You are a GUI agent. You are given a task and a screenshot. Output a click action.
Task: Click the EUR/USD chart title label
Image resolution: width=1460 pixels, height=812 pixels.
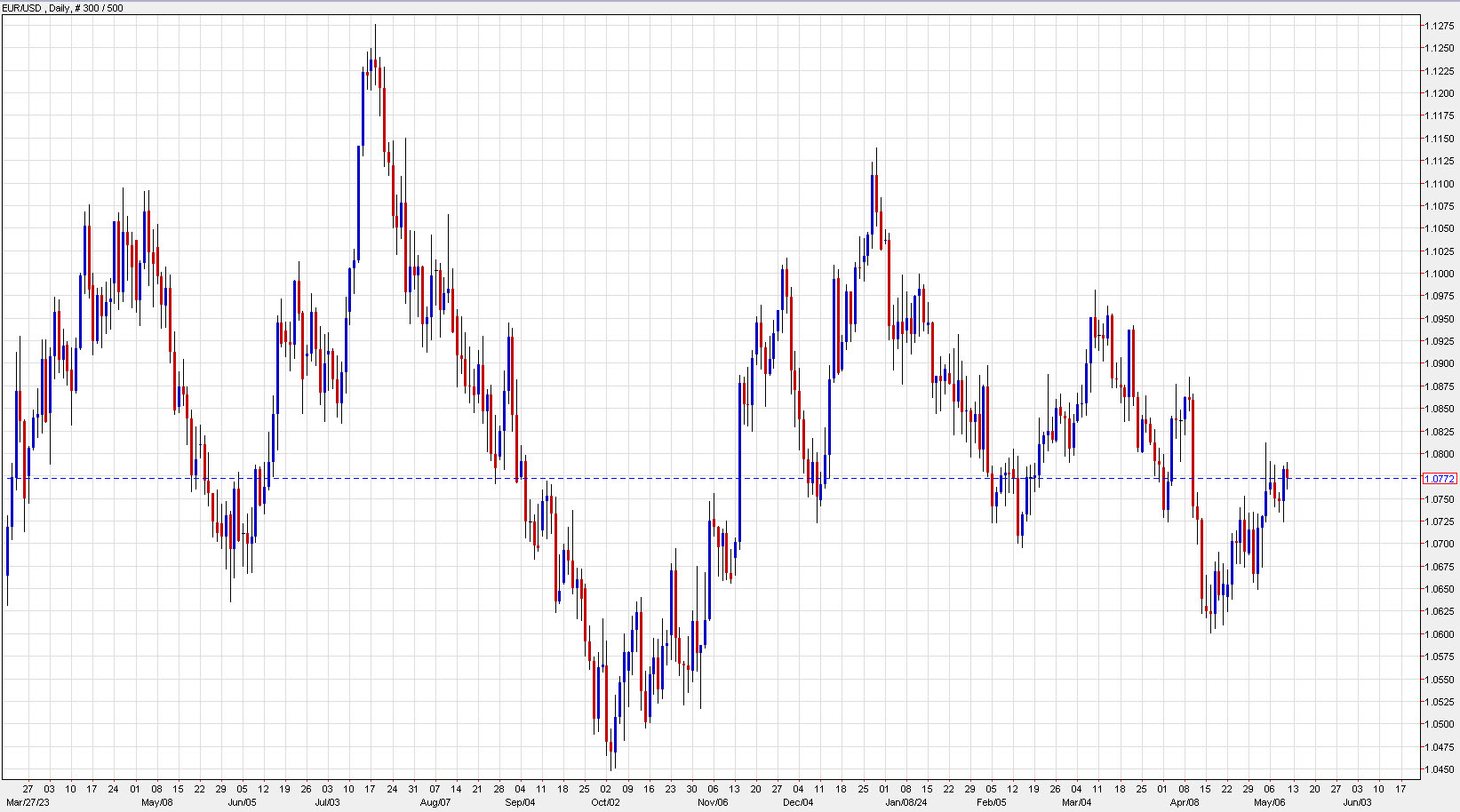pos(22,7)
